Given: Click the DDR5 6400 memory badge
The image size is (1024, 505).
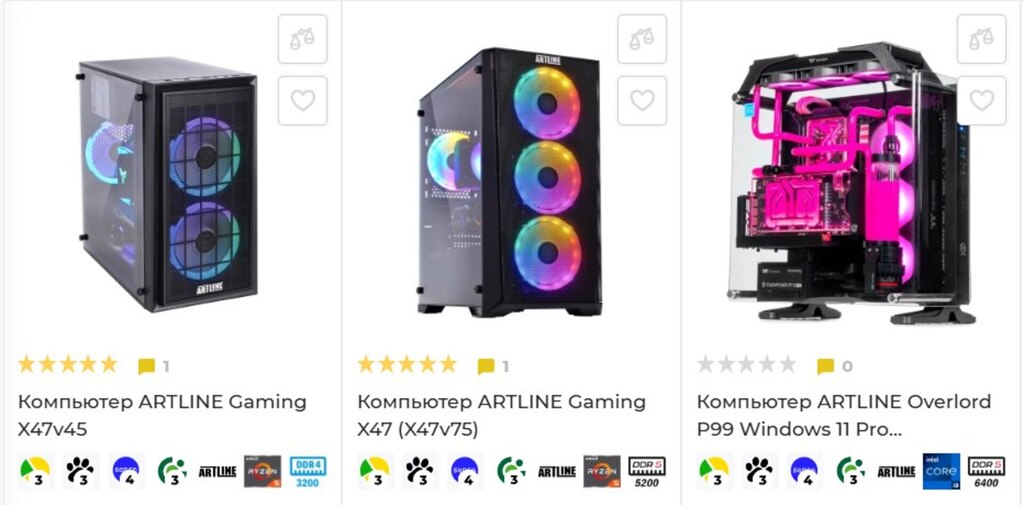Looking at the screenshot, I should click(986, 472).
